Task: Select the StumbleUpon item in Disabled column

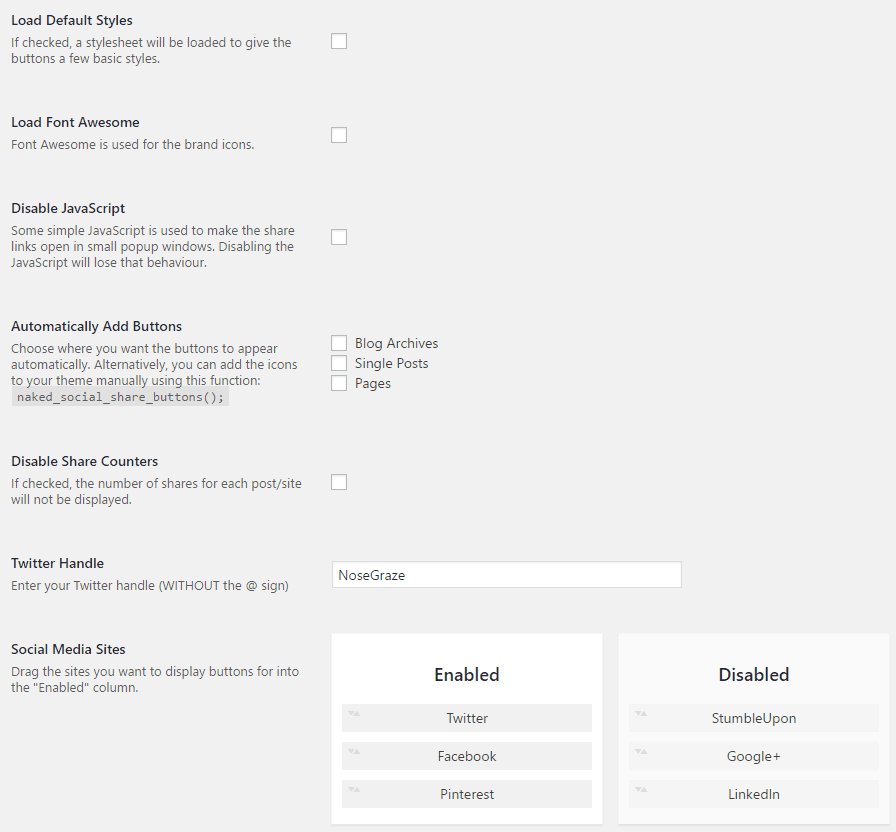Action: coord(754,718)
